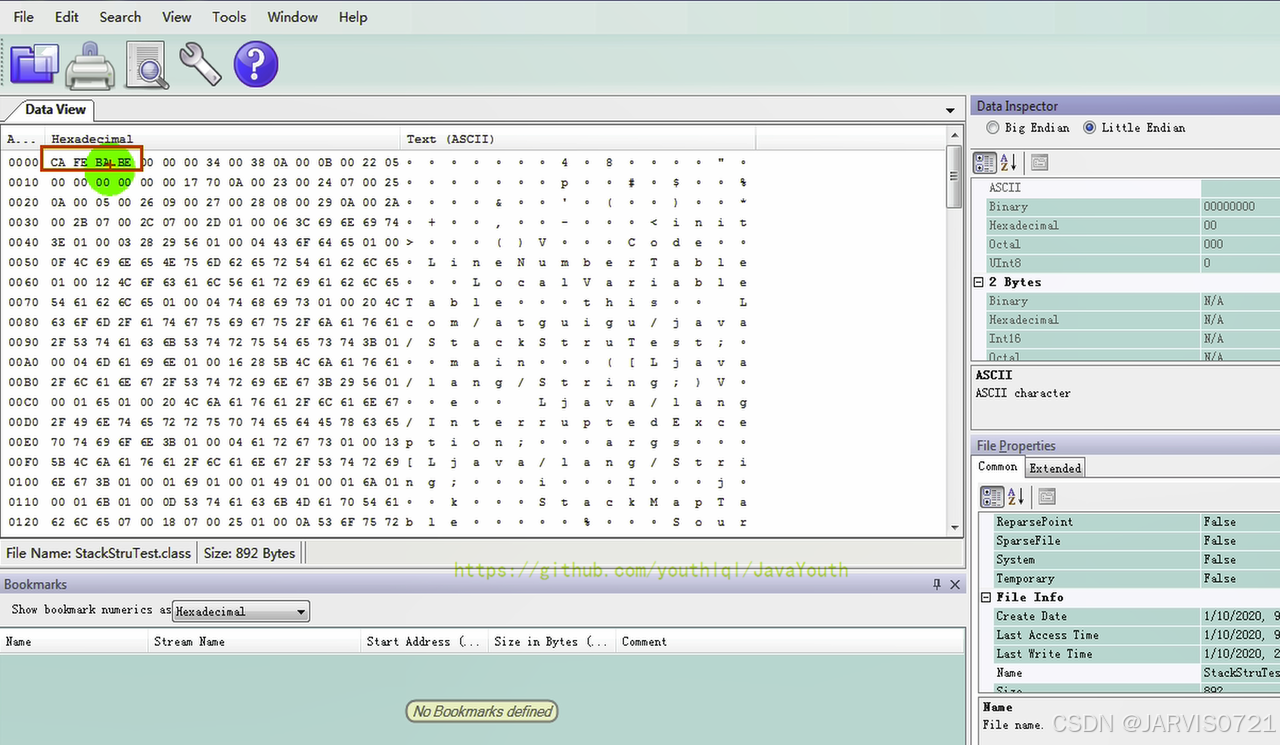Open the View menu
The width and height of the screenshot is (1280, 745).
(x=177, y=17)
